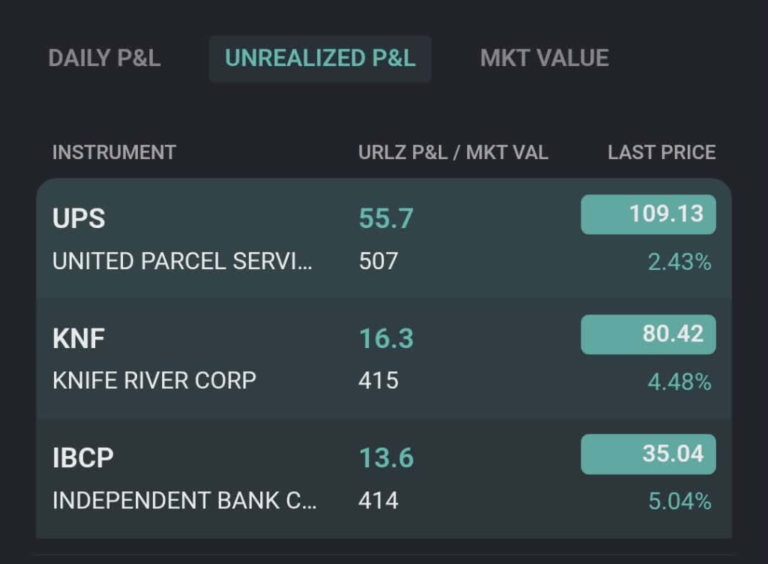768x564 pixels.
Task: Click the INSTRUMENT column header
Action: tap(114, 152)
